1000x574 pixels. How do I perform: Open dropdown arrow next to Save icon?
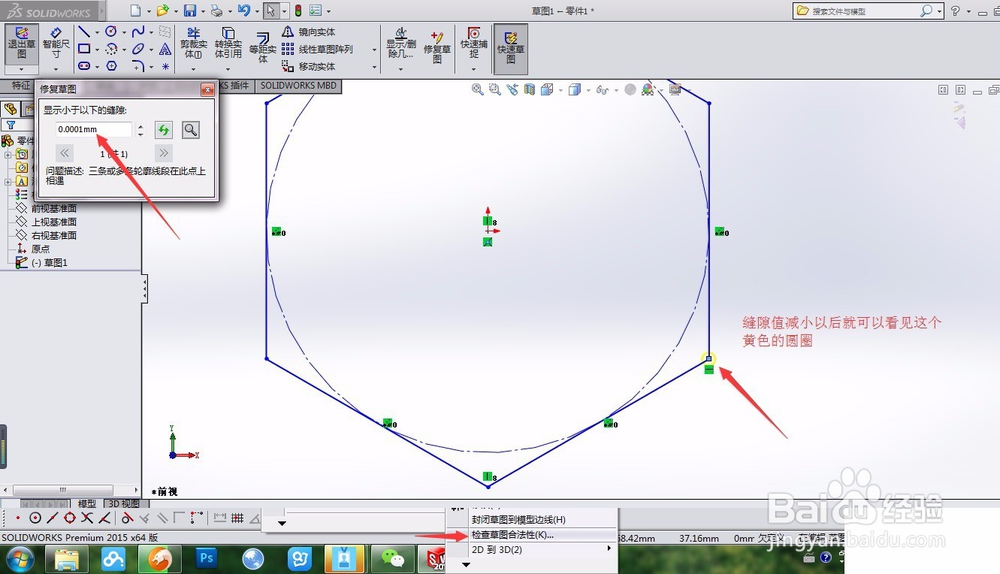(203, 11)
